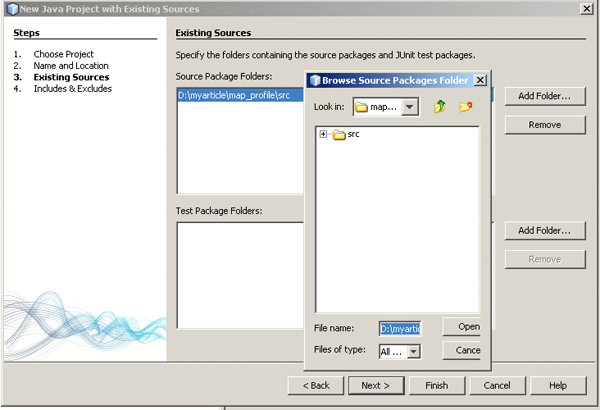This screenshot has width=600, height=410.
Task: Click Add Folder for Source Package Folders
Action: [544, 96]
